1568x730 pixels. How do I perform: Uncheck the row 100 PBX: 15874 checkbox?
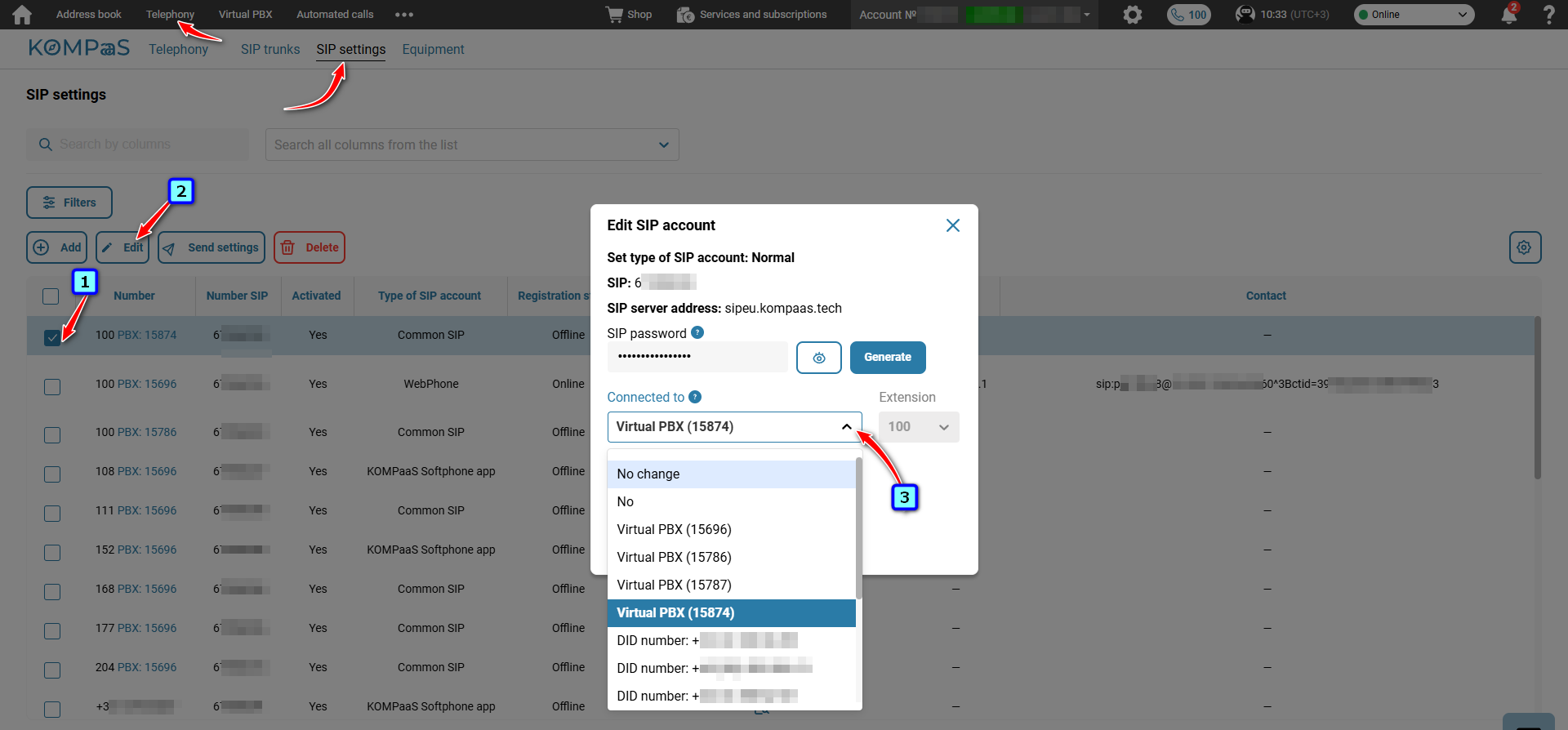point(52,337)
